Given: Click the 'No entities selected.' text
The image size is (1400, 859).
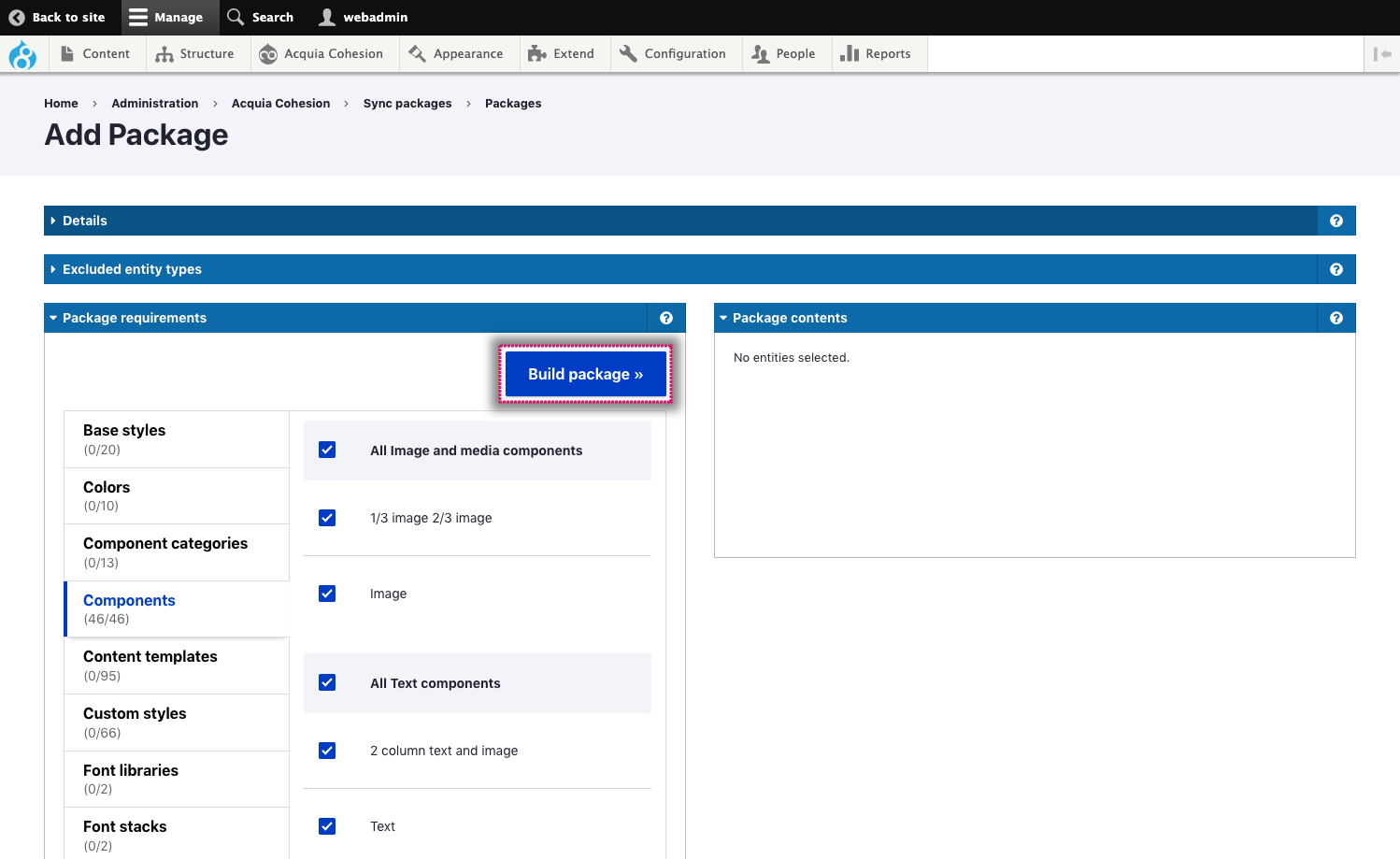Looking at the screenshot, I should (792, 358).
